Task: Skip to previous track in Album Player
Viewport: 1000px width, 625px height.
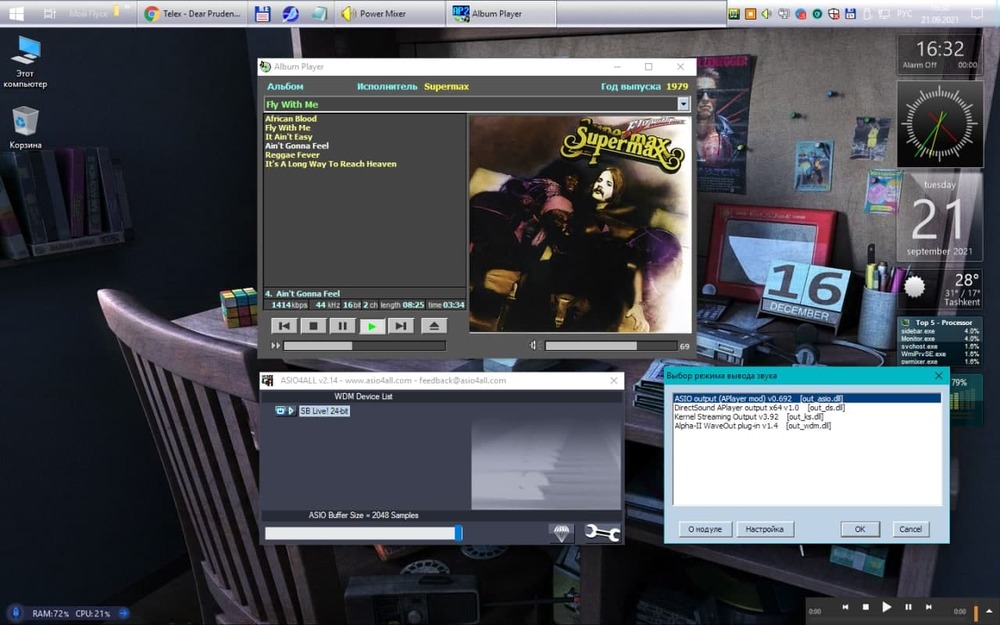Action: coord(284,326)
